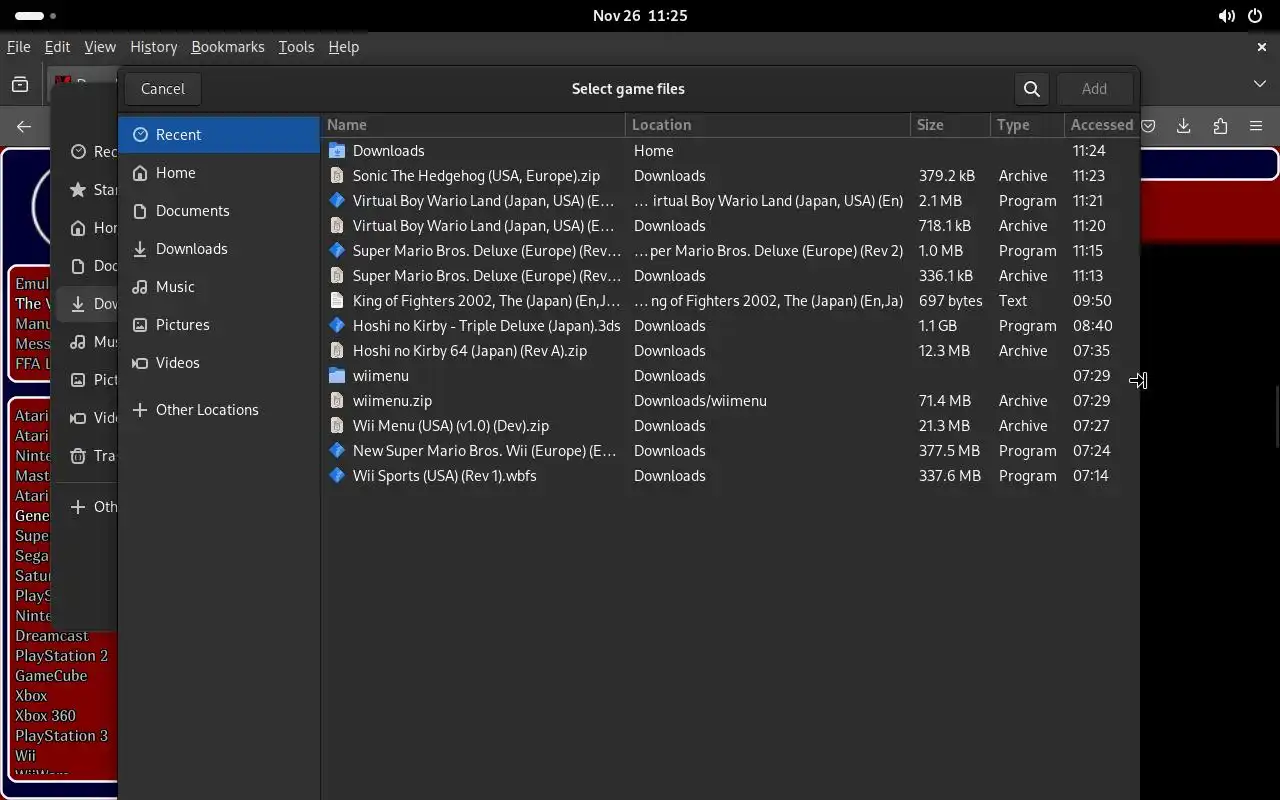This screenshot has width=1280, height=800.
Task: Click the Music note icon in sidebar
Action: point(140,286)
